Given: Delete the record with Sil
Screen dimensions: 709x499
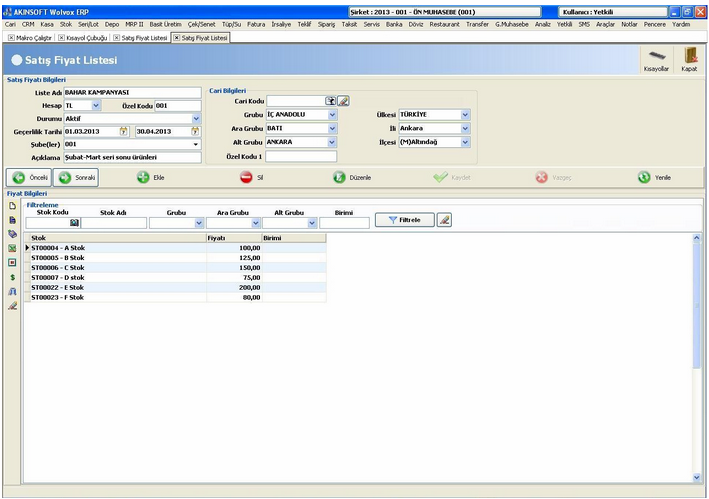Looking at the screenshot, I should point(251,178).
